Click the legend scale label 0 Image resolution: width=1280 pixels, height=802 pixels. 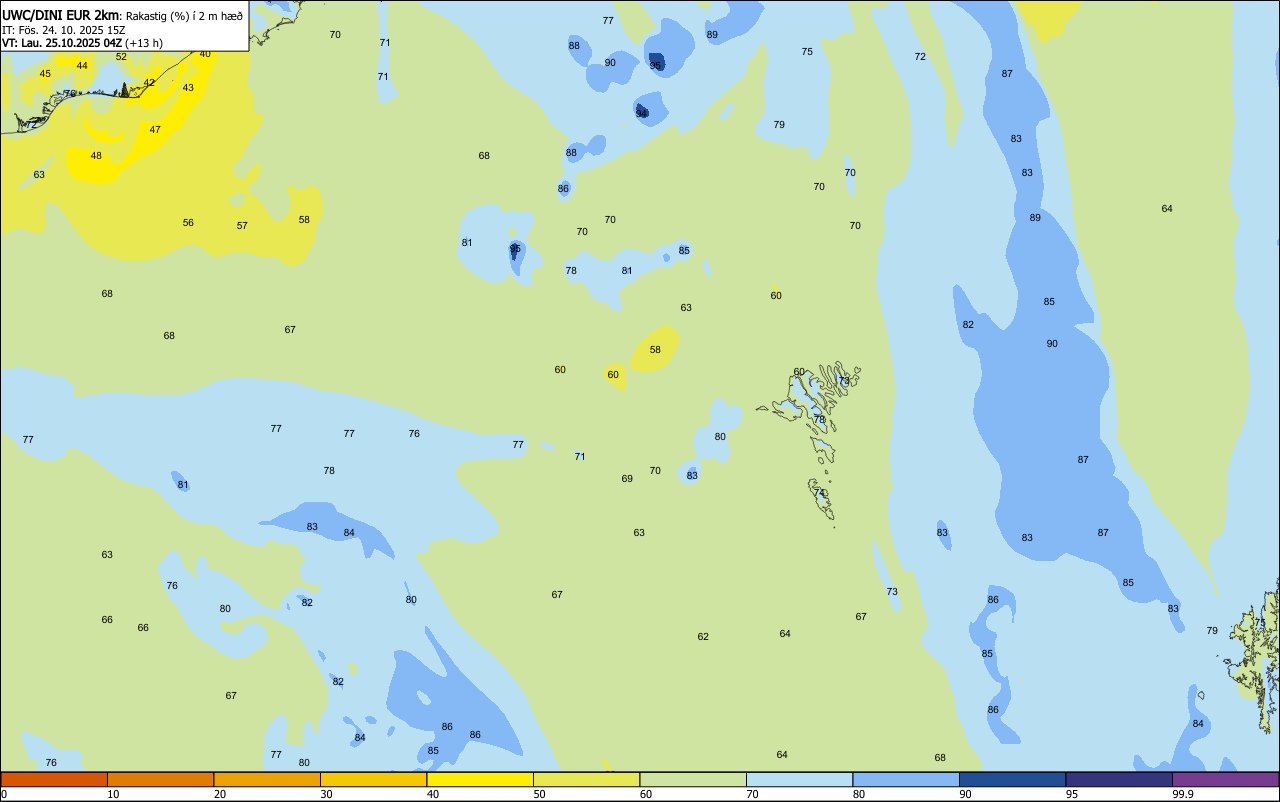pyautogui.click(x=4, y=794)
